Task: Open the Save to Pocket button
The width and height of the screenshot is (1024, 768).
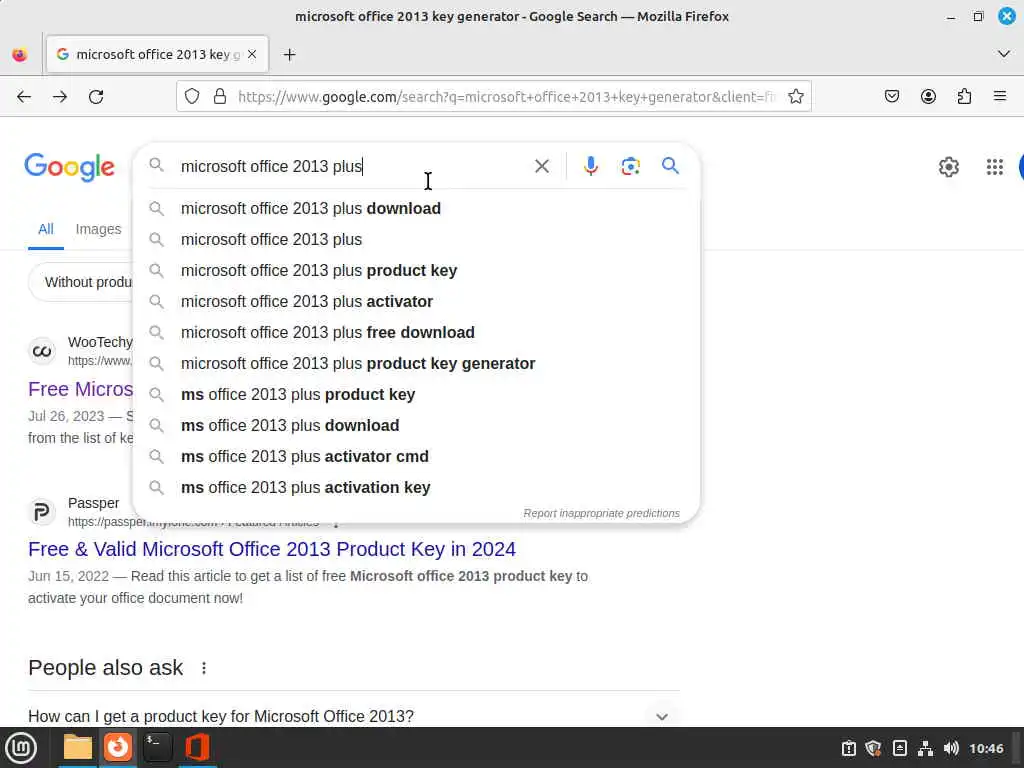Action: point(891,97)
